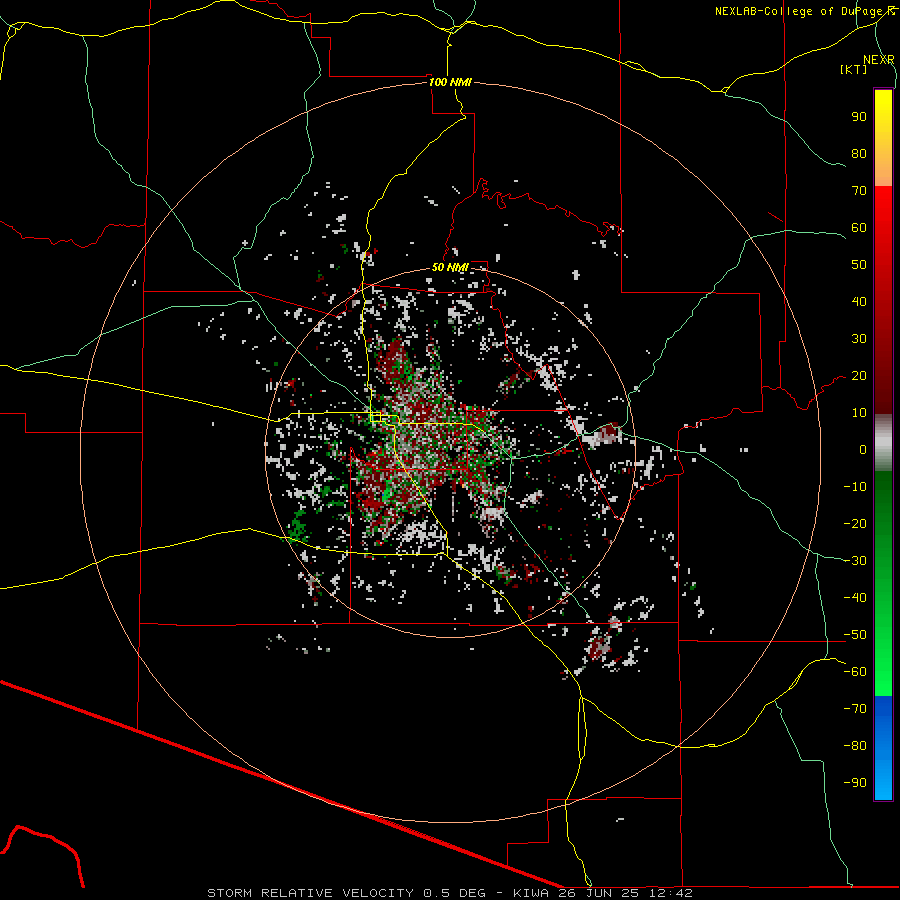Click the -20 scale label
Viewport: 900px width, 900px height.
point(855,523)
